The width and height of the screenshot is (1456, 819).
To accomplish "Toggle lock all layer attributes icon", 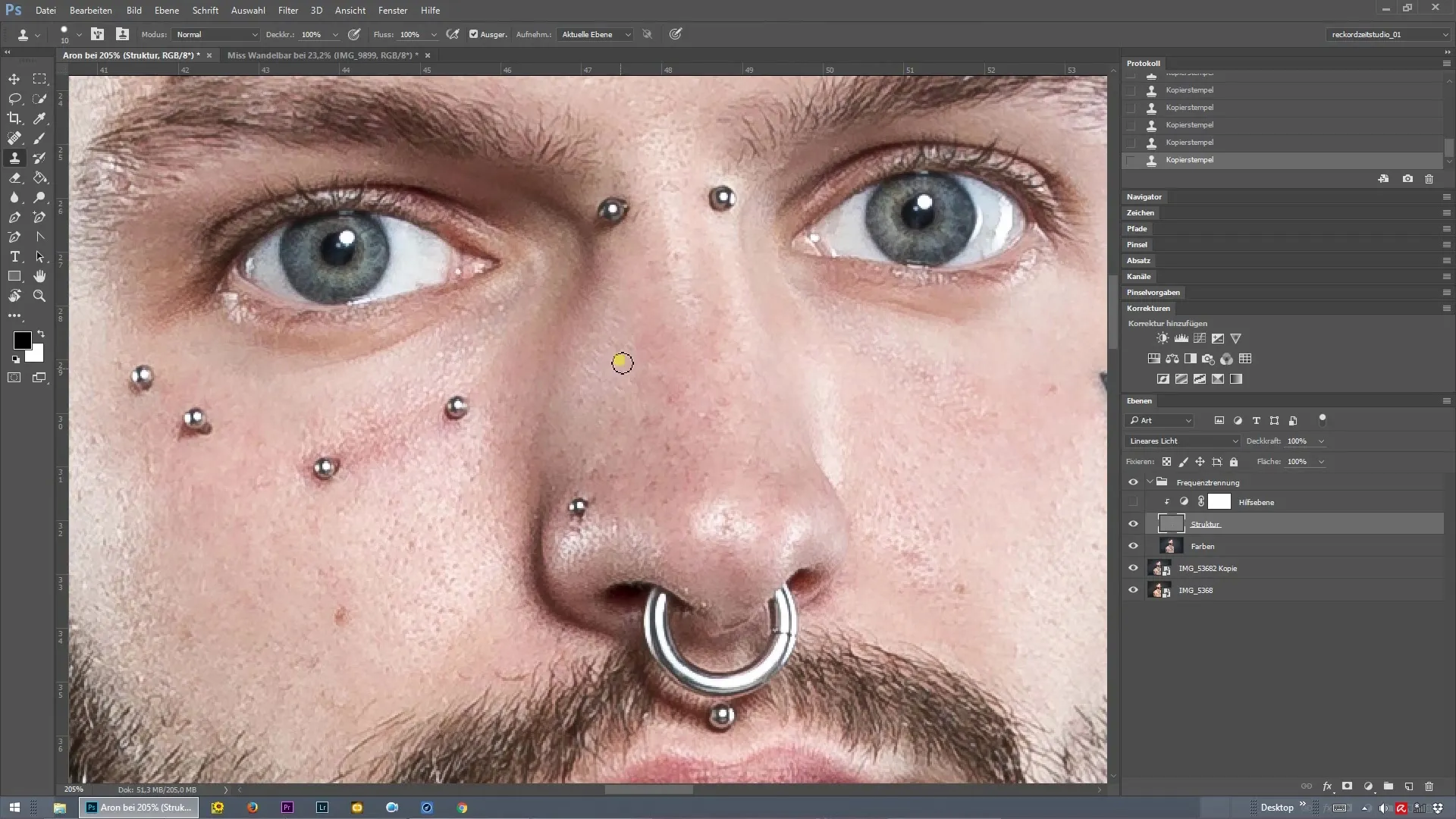I will coord(1234,462).
